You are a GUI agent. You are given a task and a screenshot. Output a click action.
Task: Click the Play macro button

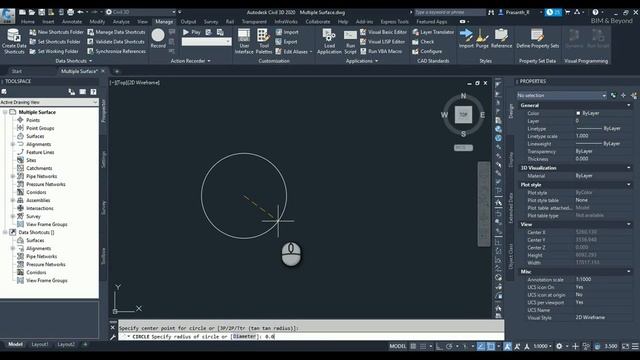click(x=192, y=32)
